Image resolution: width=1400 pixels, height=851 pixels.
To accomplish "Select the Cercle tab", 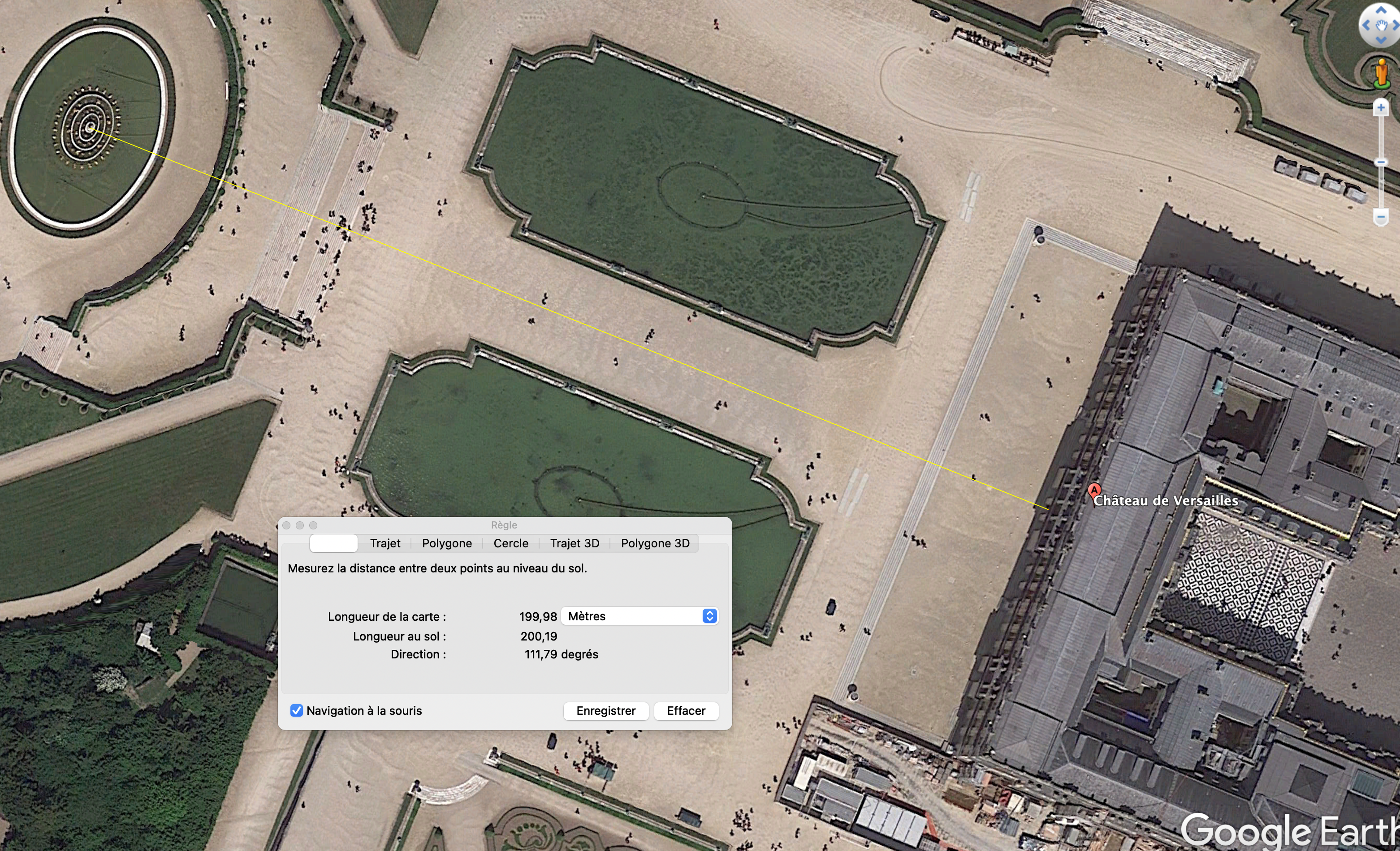I will click(511, 543).
